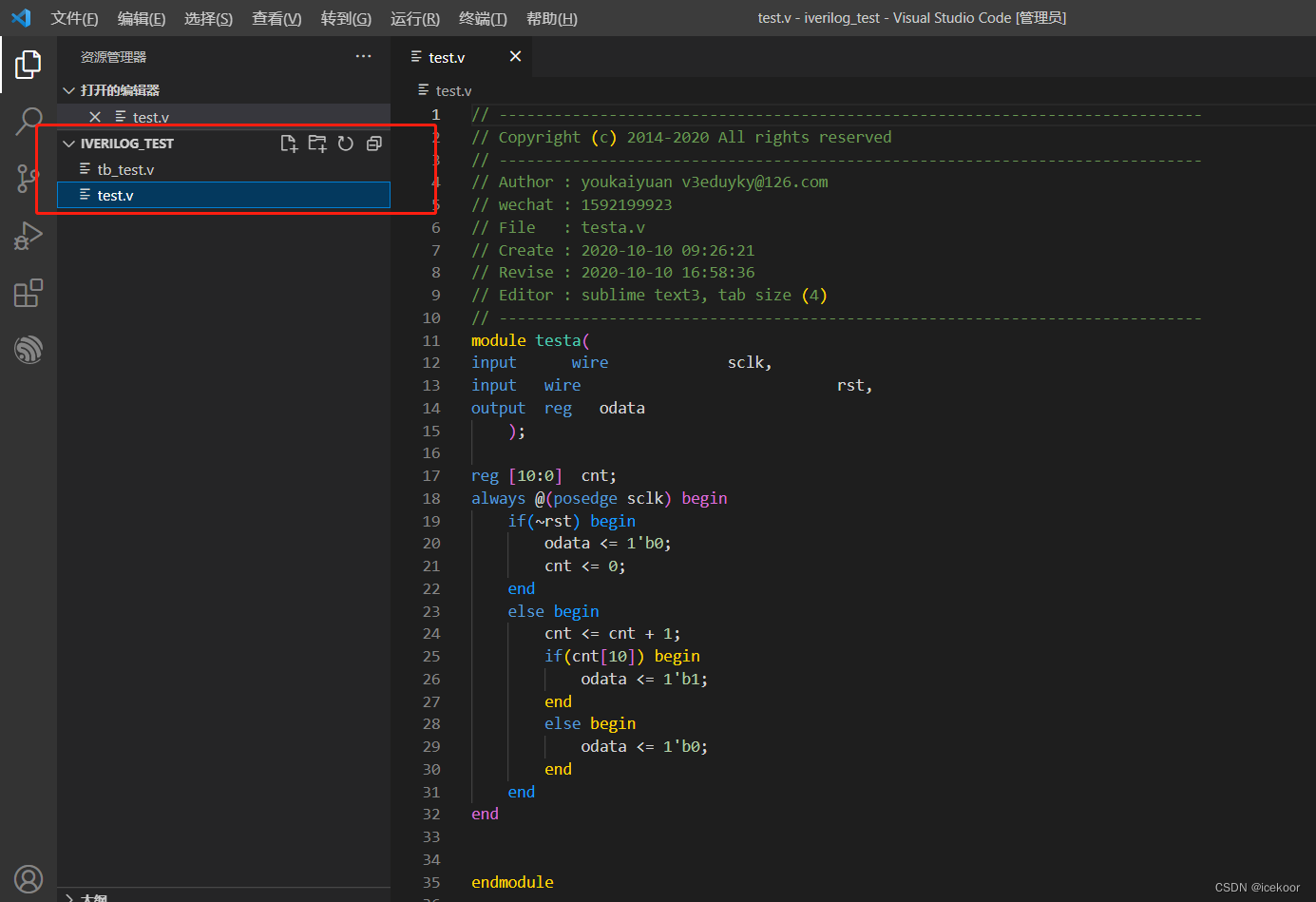Open the 运行(R) menu
The height and width of the screenshot is (902, 1316).
tap(415, 18)
